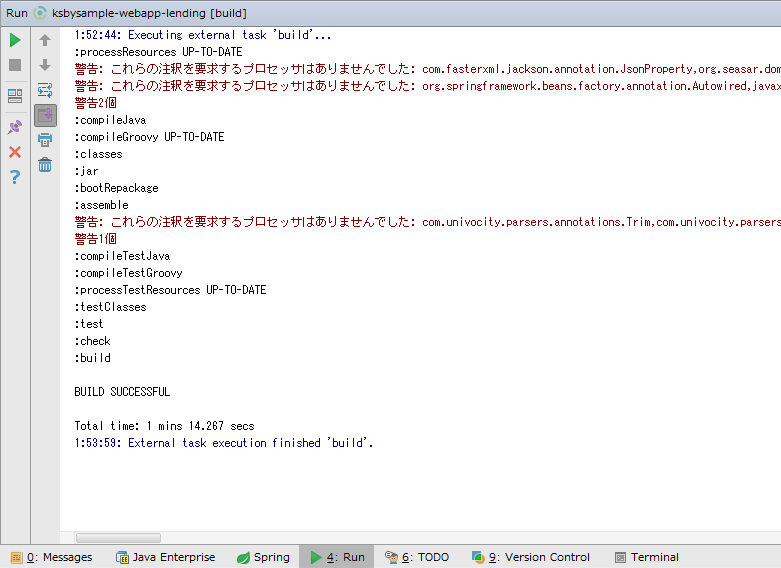Select the 4: Run tool window tab
Screen dimensions: 781x568
pyautogui.click(x=337, y=557)
